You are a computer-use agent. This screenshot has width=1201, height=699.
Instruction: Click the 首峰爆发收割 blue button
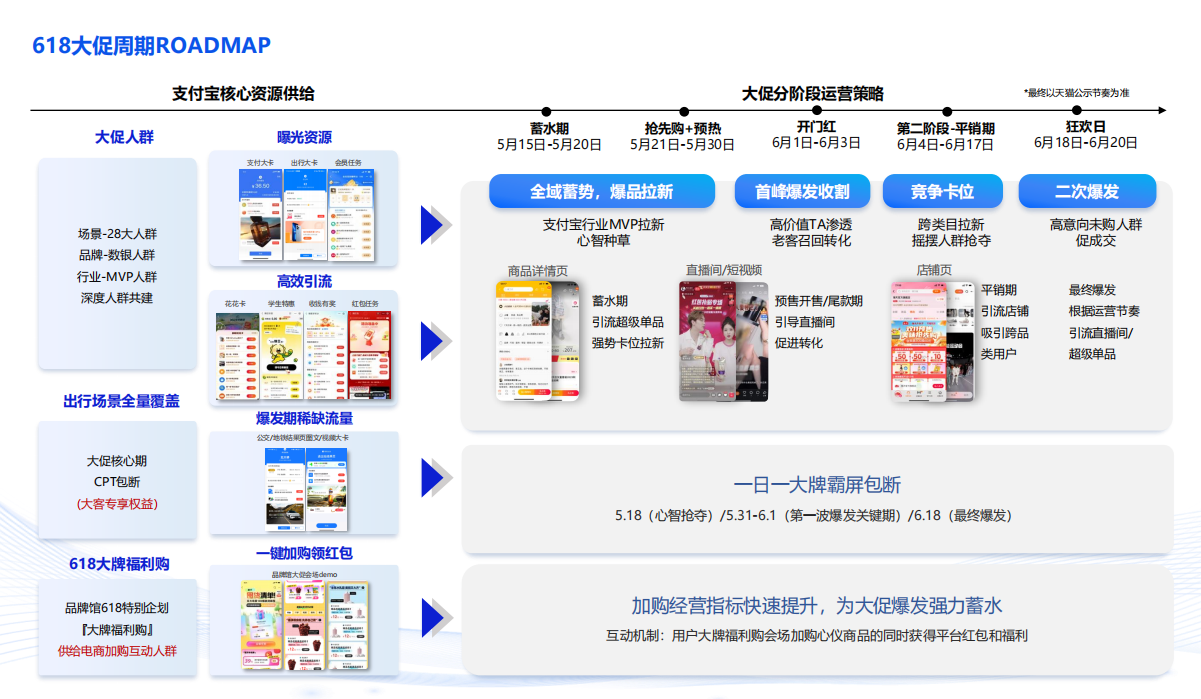click(x=802, y=191)
